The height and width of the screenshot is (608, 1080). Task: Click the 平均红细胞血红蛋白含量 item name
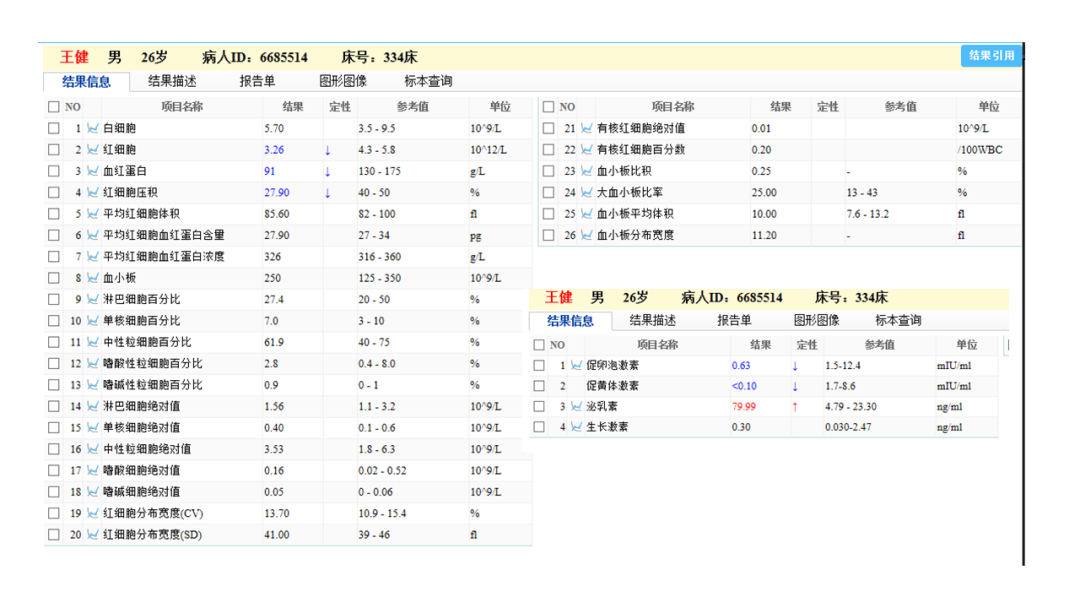click(x=164, y=235)
